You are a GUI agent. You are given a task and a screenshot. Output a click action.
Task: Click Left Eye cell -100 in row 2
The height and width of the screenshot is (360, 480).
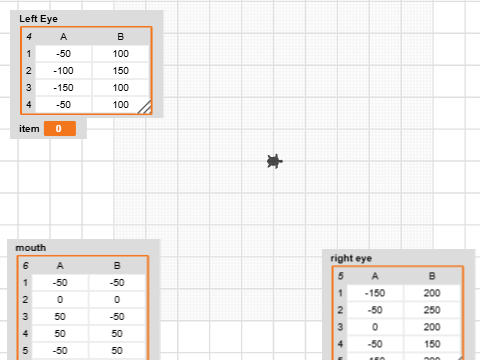click(63, 71)
